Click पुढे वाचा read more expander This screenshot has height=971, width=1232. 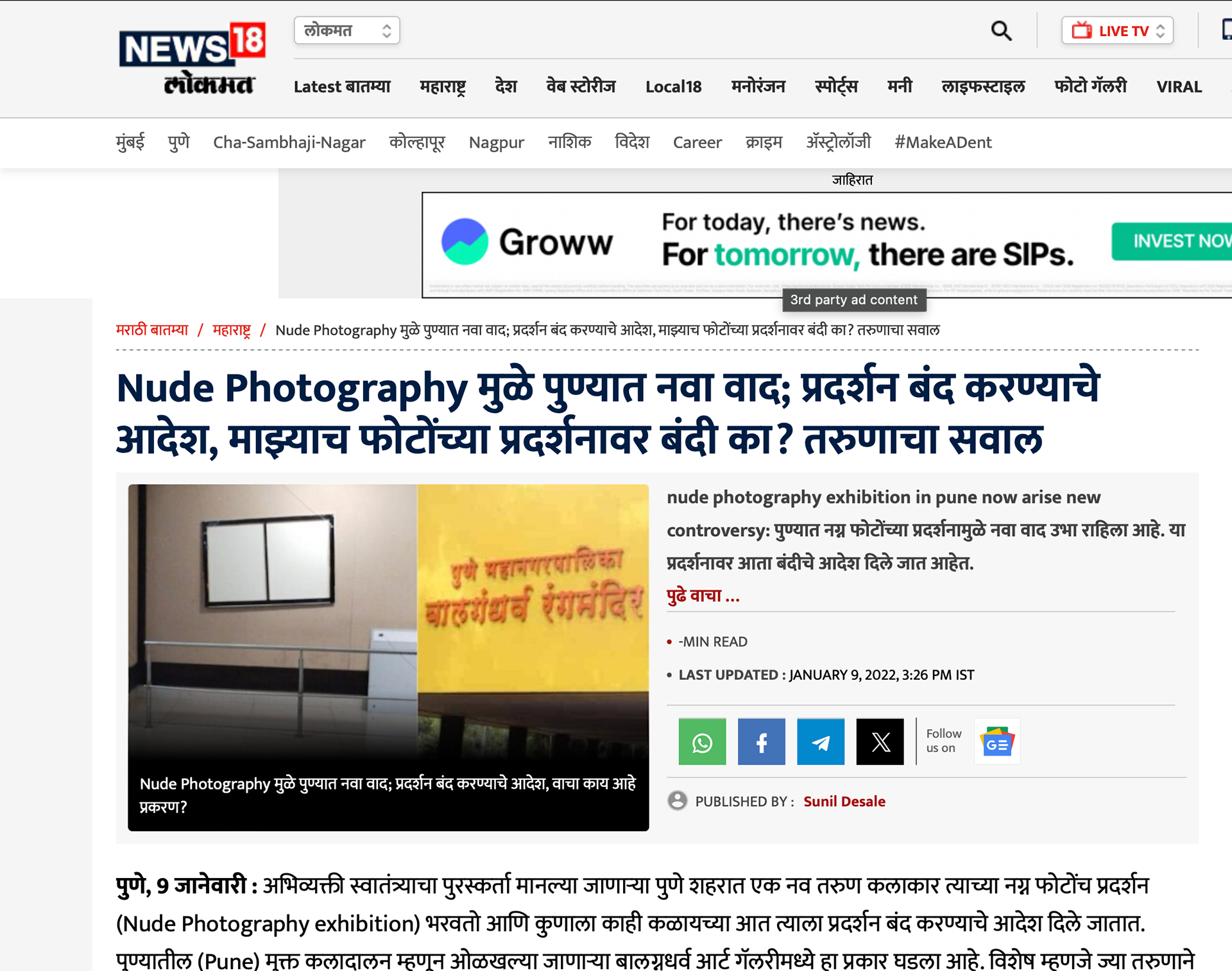[703, 596]
